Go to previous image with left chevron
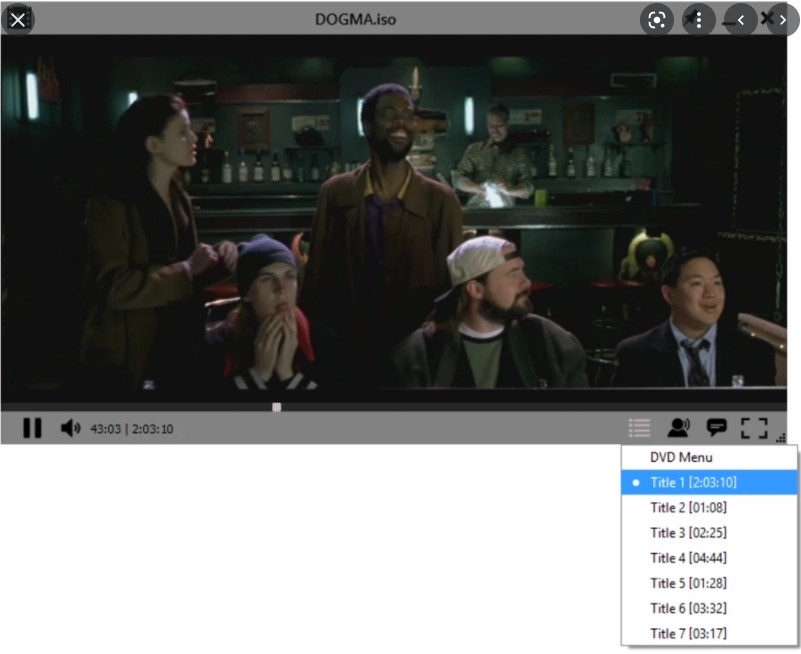The height and width of the screenshot is (654, 801). click(740, 20)
